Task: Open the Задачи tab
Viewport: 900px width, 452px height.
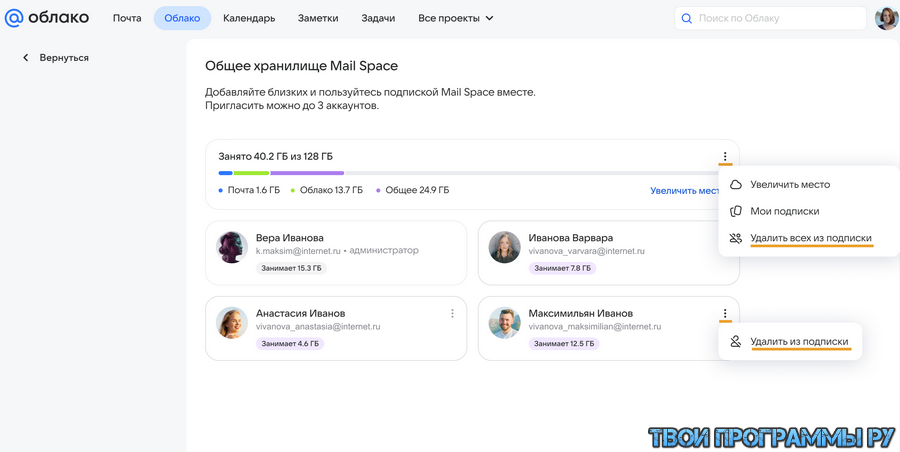Action: (378, 18)
